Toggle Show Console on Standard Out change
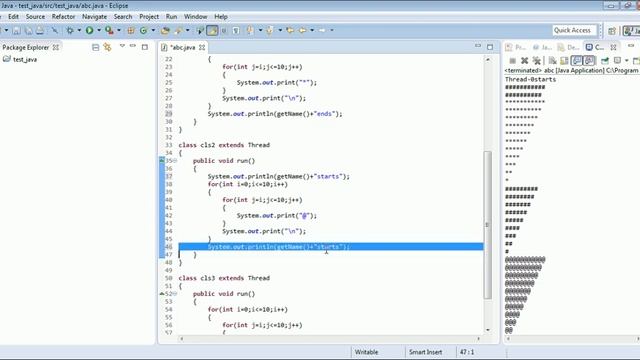This screenshot has width=640, height=360. (x=576, y=61)
